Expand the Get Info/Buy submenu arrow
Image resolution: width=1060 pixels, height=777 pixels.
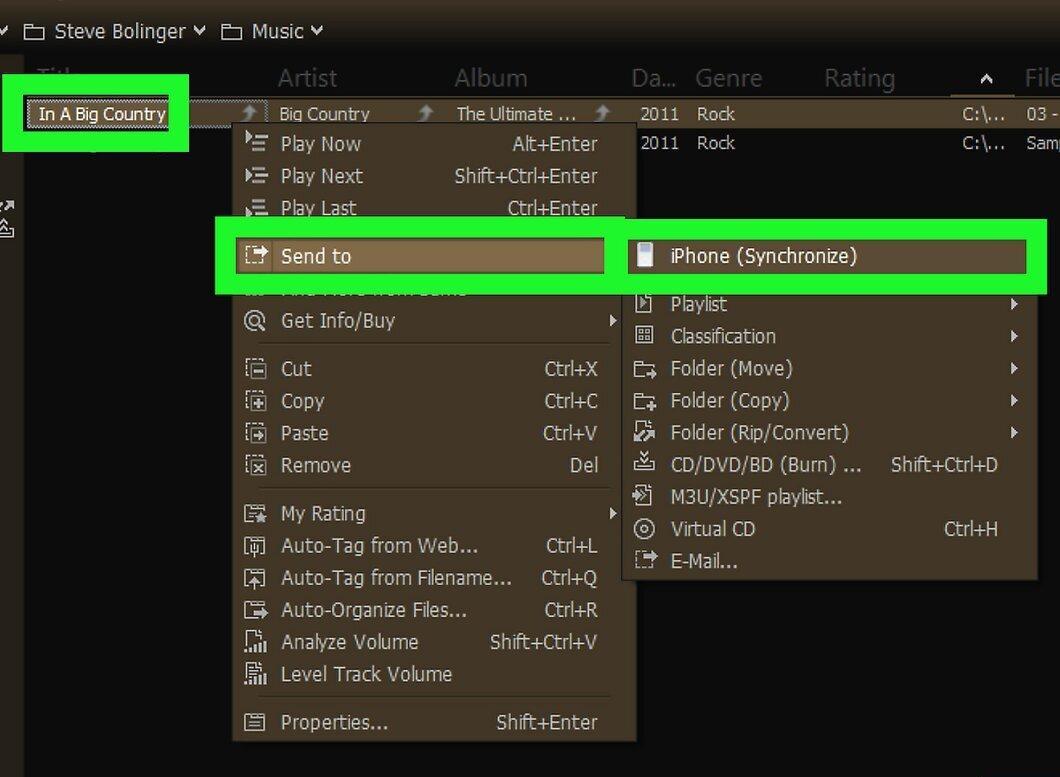coord(612,321)
